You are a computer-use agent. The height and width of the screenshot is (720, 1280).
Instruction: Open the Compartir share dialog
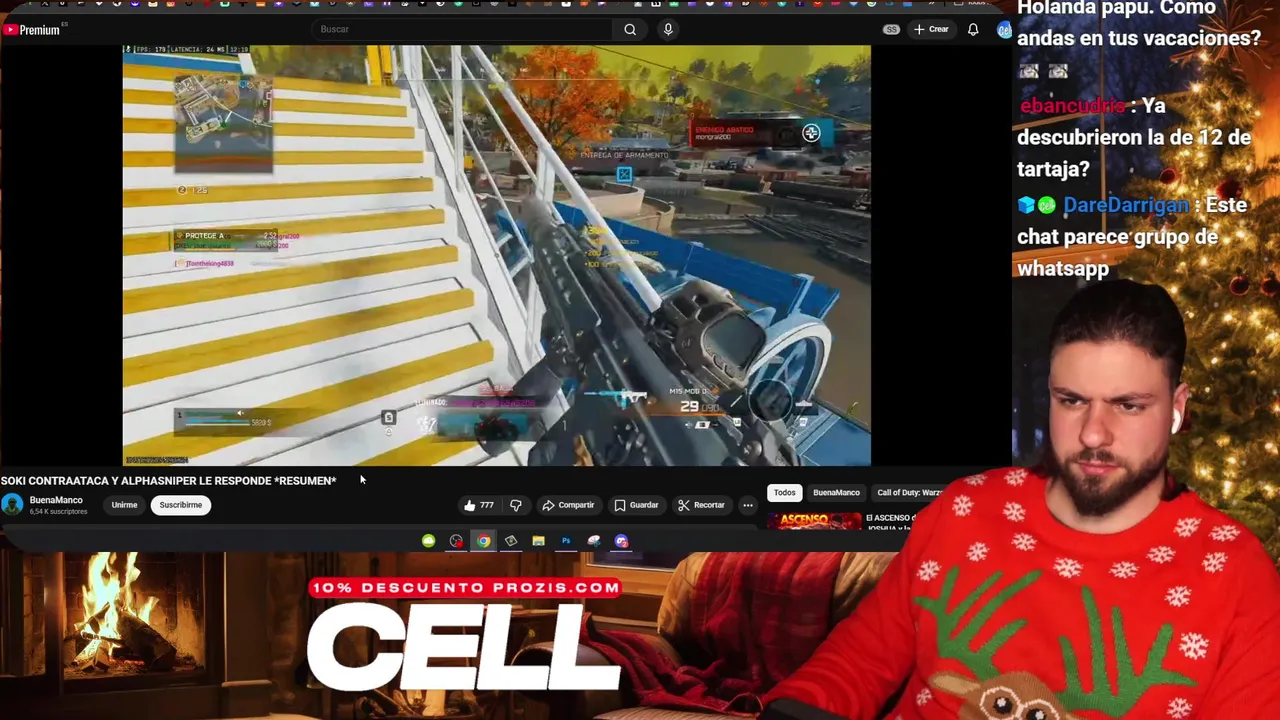[x=568, y=505]
